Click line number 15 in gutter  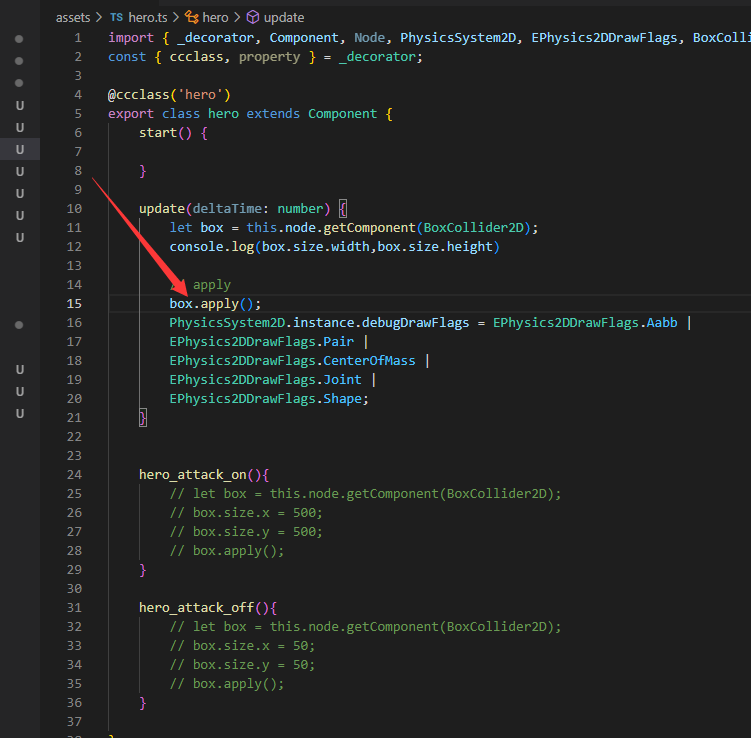point(74,304)
